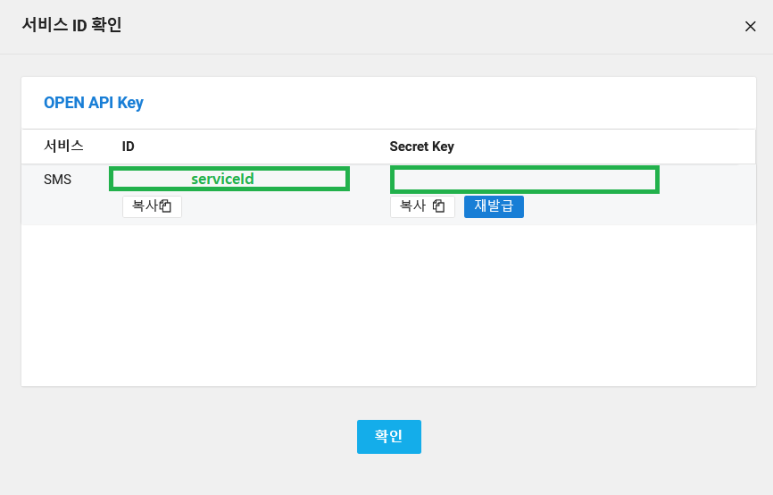Close the 서비스 ID 확인 dialog with X
This screenshot has height=495, width=773.
pos(750,26)
